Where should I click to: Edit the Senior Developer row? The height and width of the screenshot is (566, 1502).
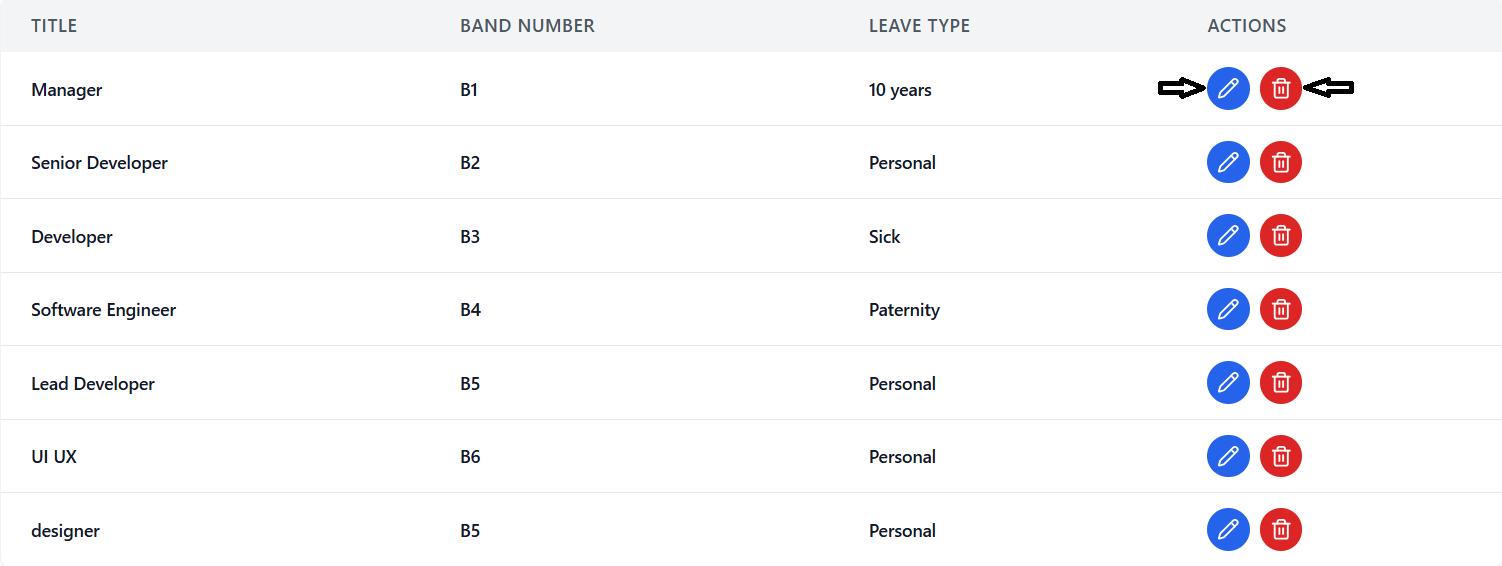(1228, 162)
